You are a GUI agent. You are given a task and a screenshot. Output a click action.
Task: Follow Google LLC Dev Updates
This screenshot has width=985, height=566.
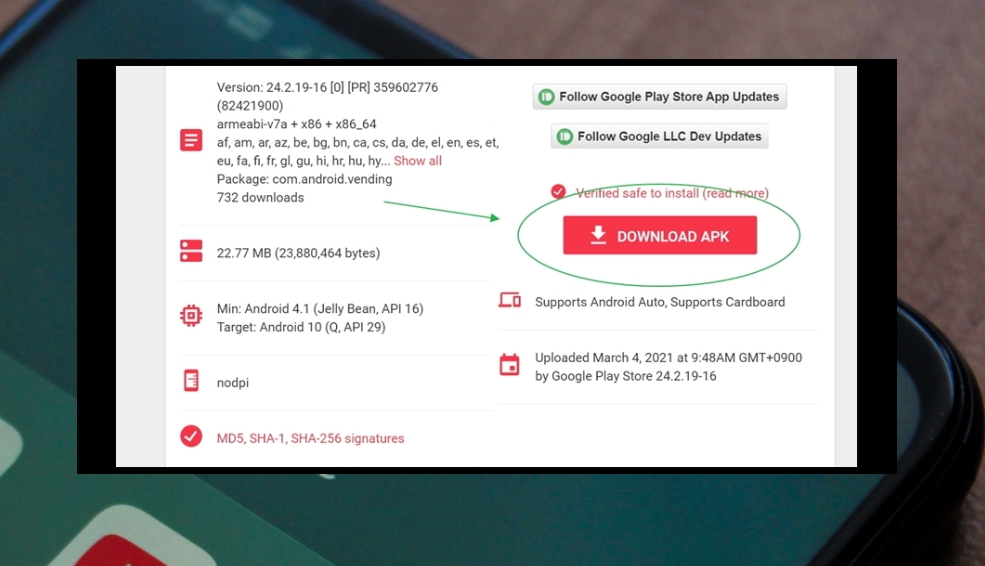click(x=660, y=136)
